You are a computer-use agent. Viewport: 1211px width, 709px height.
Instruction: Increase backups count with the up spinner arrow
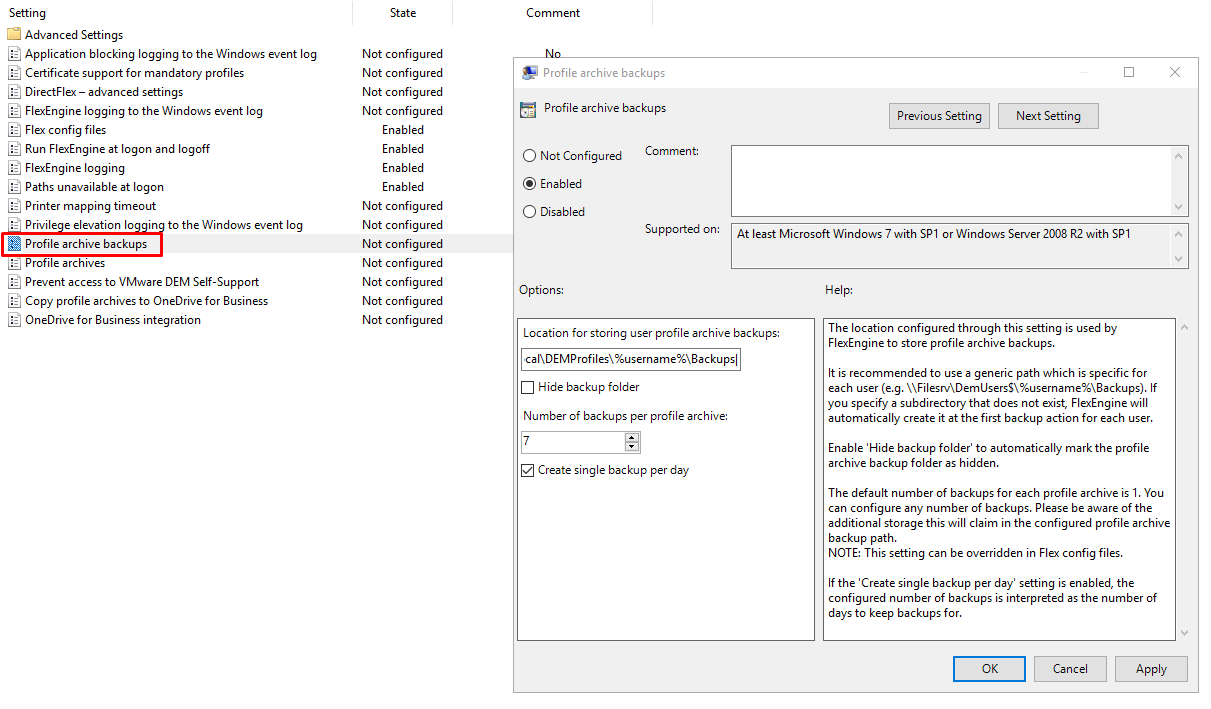coord(631,436)
